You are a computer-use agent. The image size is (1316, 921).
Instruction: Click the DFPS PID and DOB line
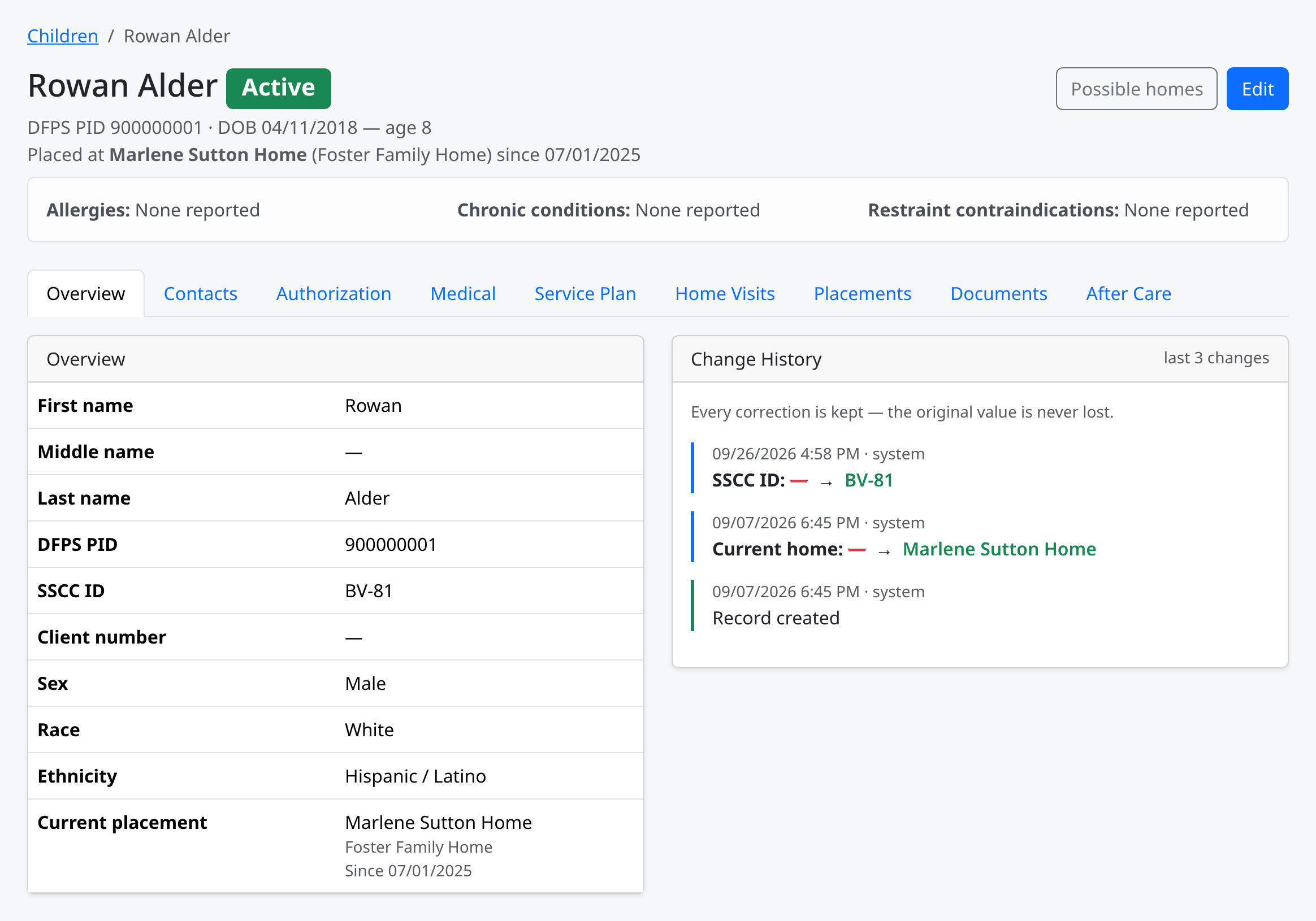tap(230, 127)
